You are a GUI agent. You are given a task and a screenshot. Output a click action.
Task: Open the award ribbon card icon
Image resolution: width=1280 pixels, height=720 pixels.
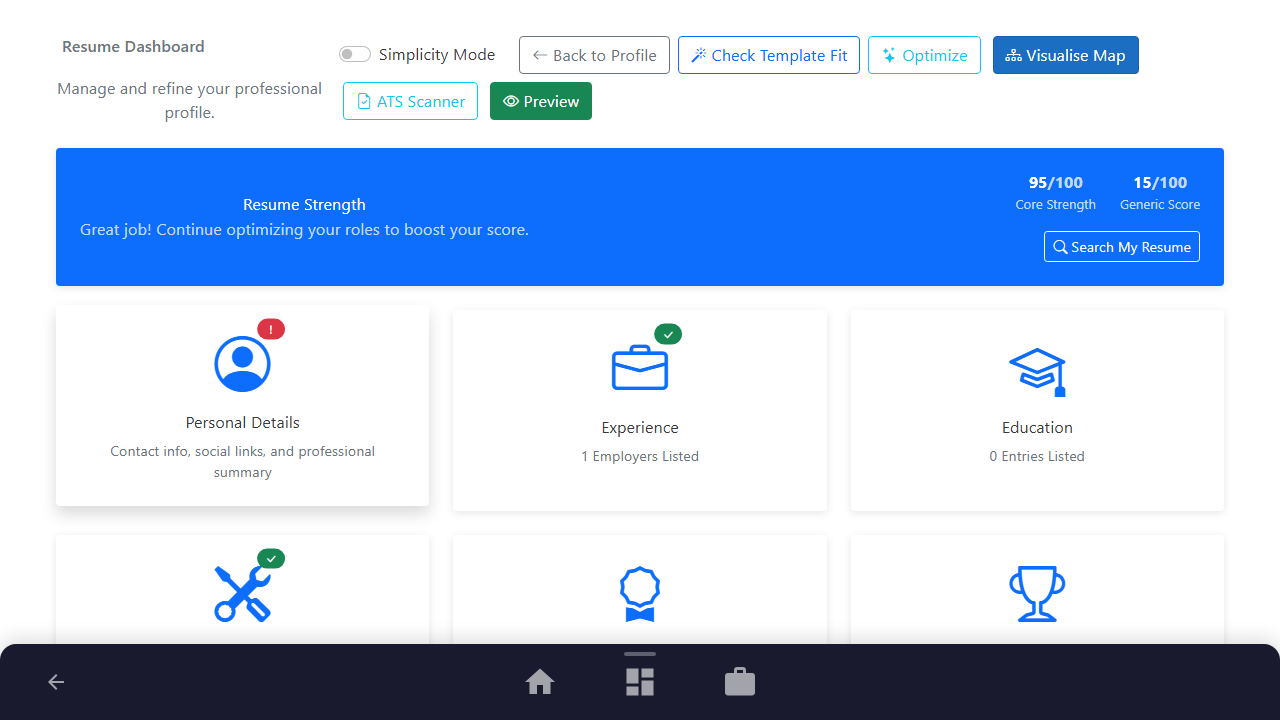click(640, 594)
